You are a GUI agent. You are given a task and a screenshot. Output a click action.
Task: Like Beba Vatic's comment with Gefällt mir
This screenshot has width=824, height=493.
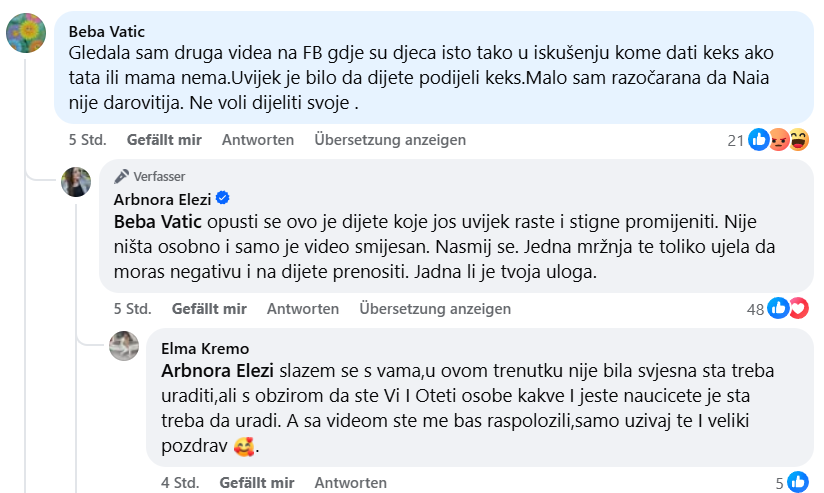tap(164, 140)
